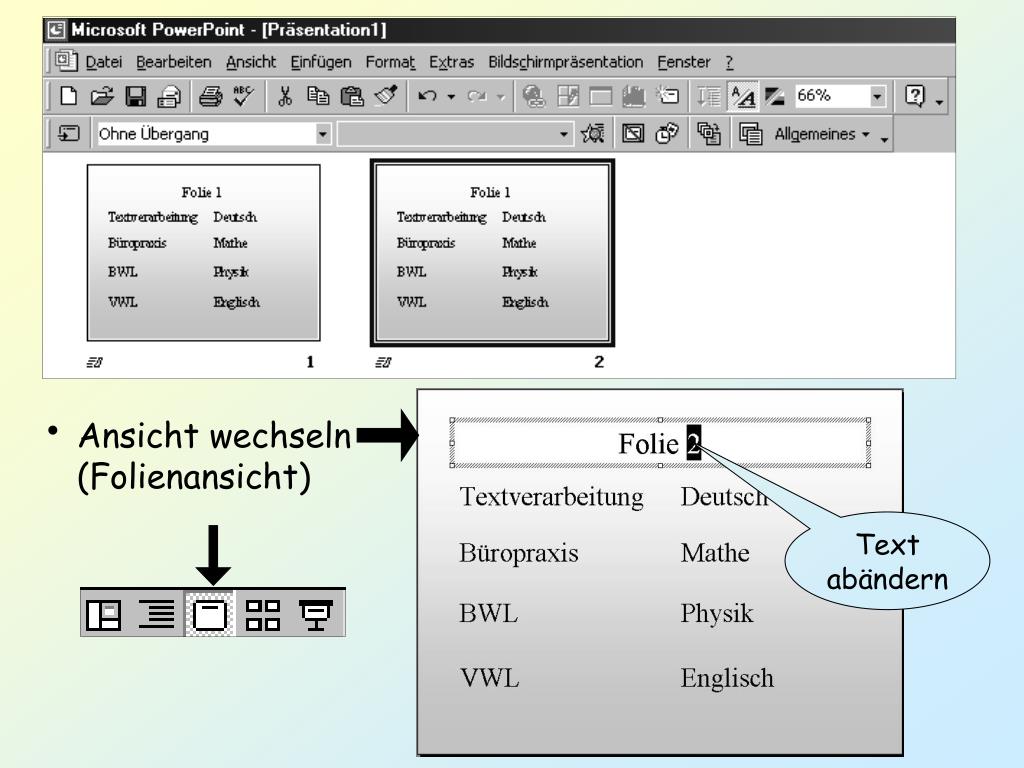Viewport: 1024px width, 768px height.
Task: Cut selection with the scissors icon
Action: [x=285, y=97]
